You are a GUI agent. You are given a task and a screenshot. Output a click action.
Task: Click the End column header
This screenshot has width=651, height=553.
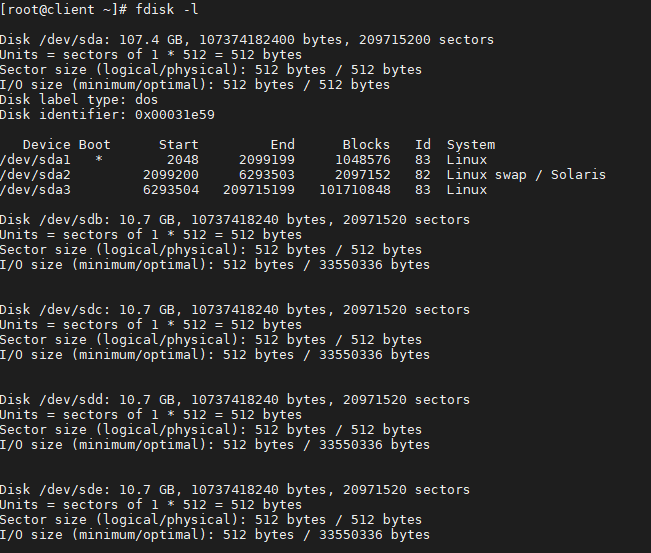pyautogui.click(x=283, y=144)
